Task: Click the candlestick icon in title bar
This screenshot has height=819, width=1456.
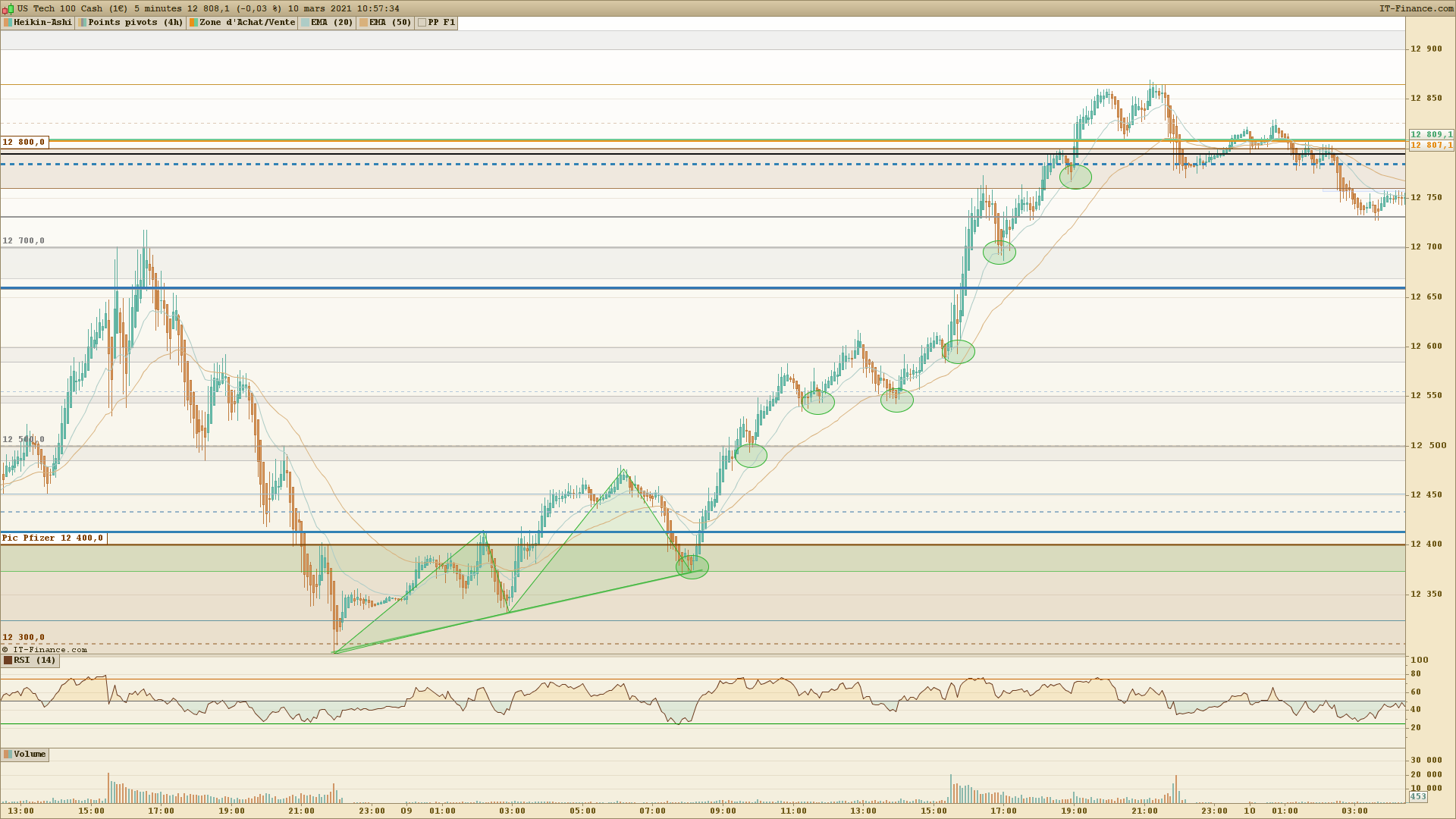Action: 8,9
